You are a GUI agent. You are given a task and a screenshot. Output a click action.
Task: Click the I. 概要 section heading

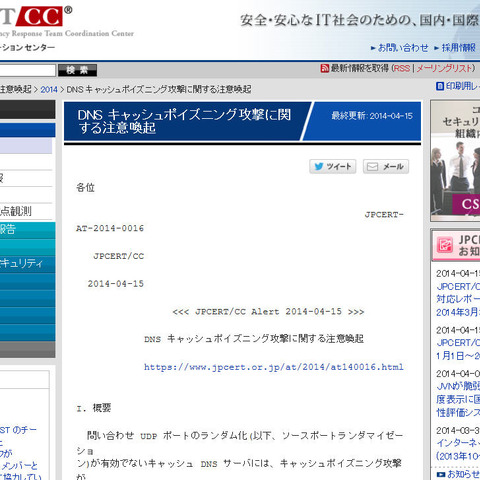point(94,408)
